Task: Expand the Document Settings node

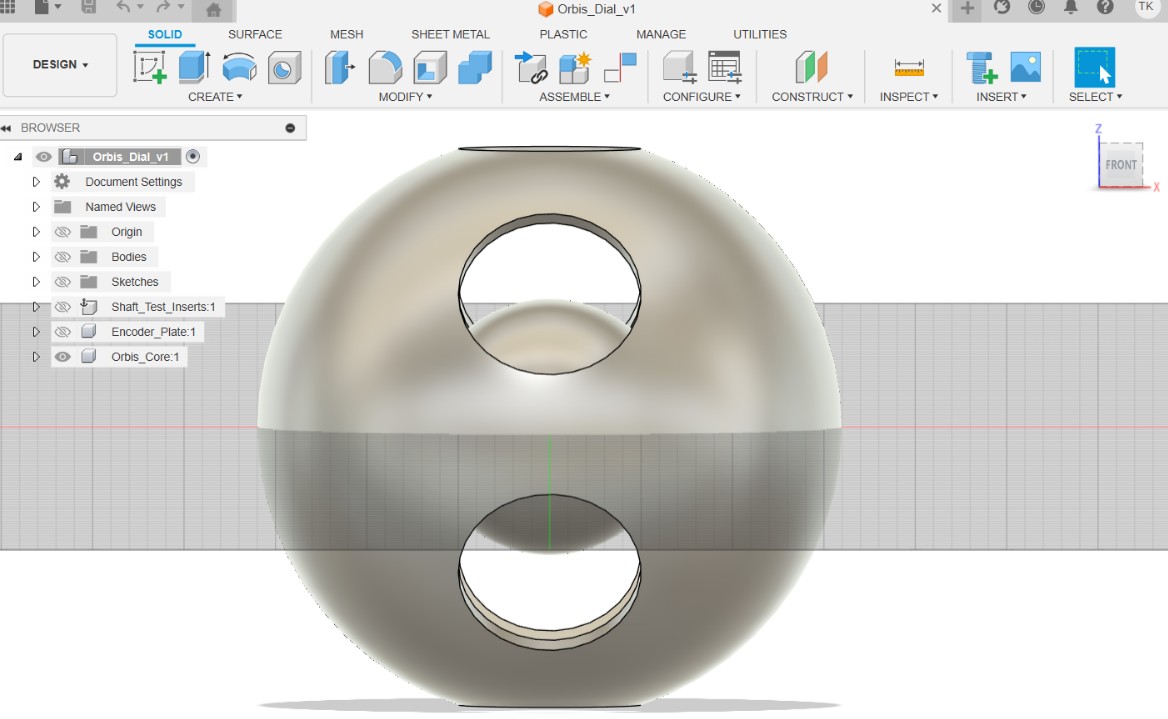Action: click(x=36, y=182)
